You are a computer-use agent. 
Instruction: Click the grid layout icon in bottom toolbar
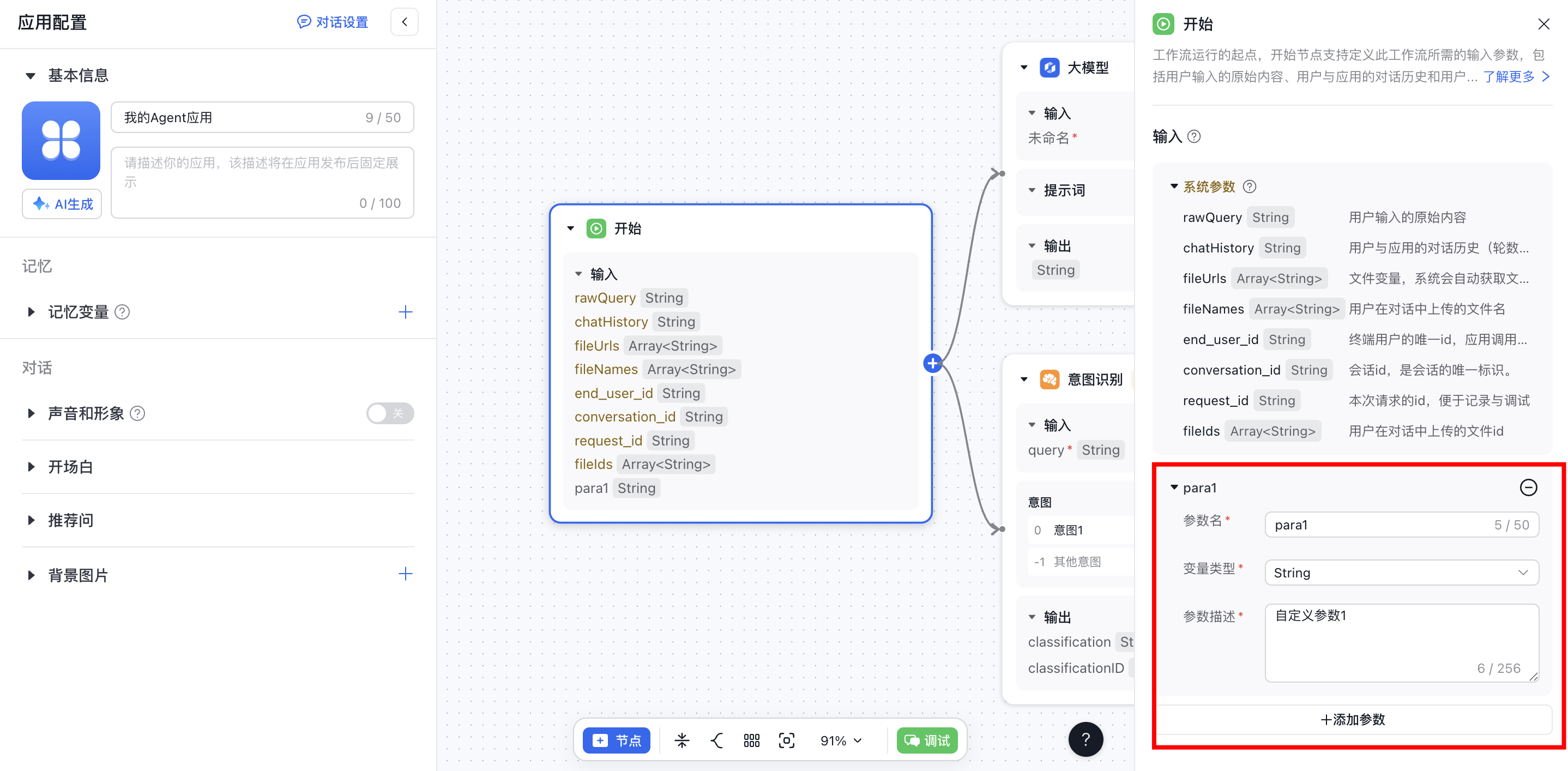point(751,740)
